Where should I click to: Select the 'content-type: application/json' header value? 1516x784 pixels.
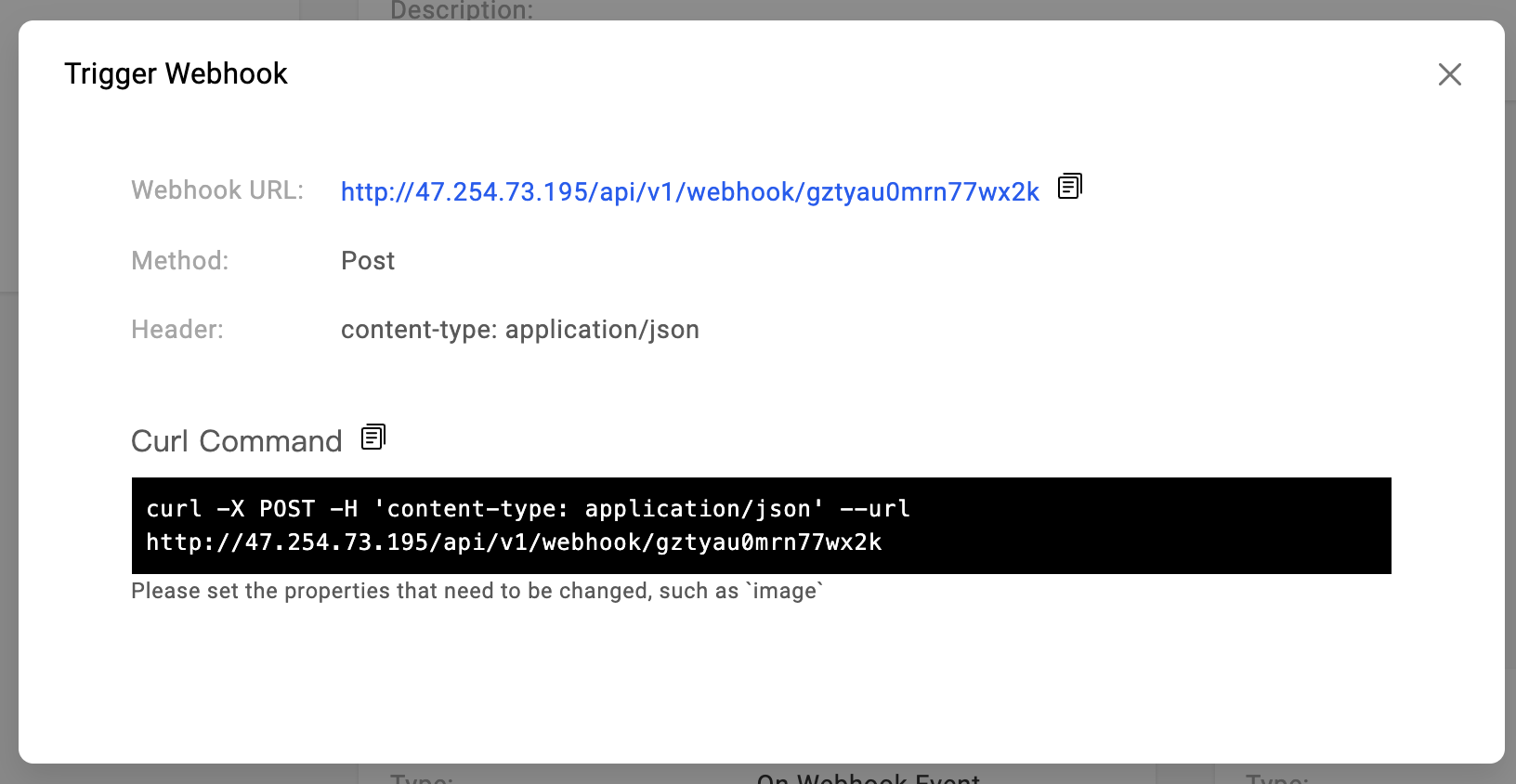pyautogui.click(x=519, y=330)
